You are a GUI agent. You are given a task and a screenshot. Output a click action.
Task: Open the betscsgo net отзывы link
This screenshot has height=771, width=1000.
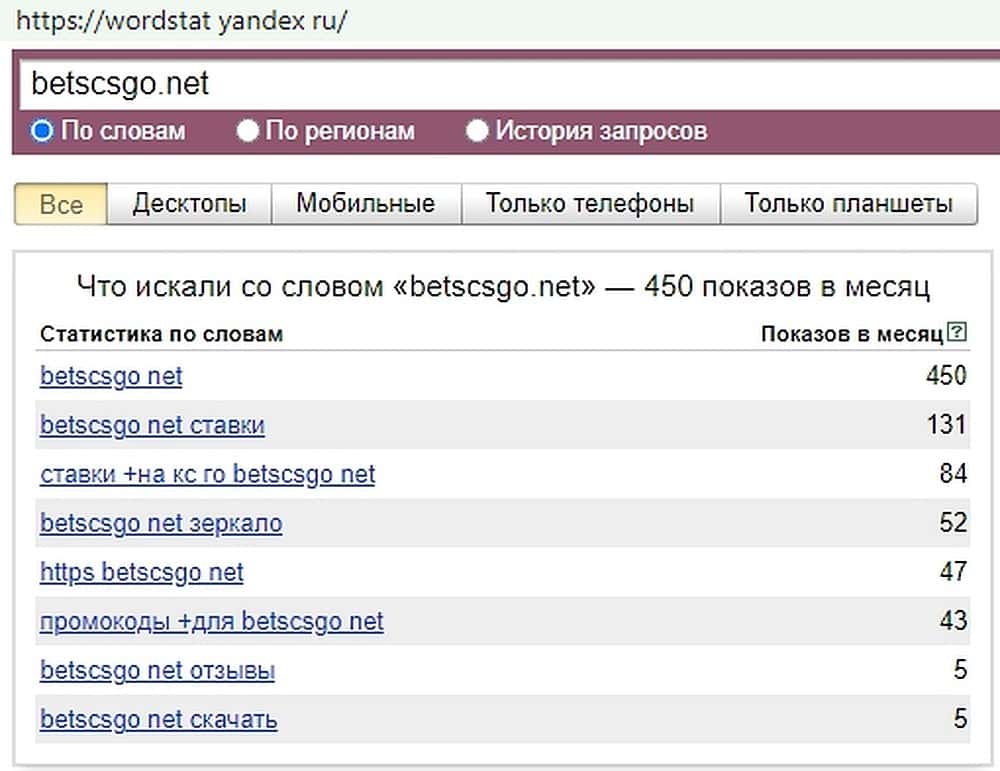[x=157, y=670]
